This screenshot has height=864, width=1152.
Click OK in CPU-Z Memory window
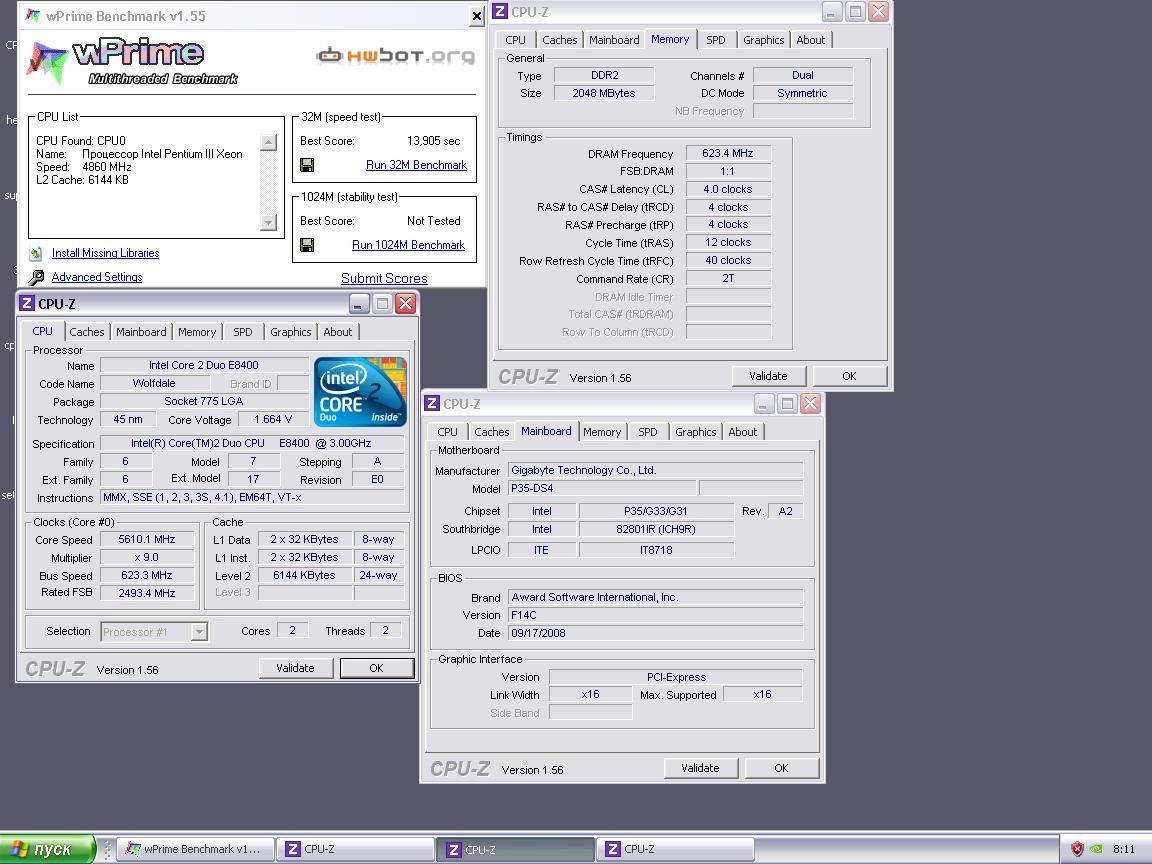849,376
